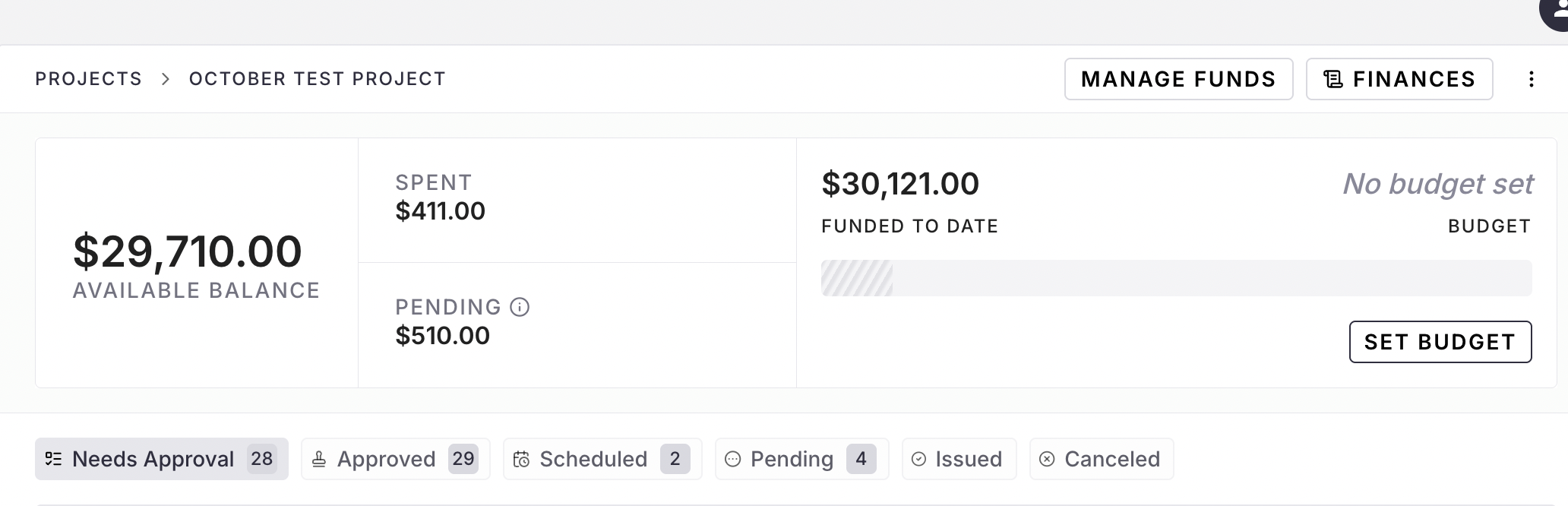Open the three-dot more options menu
Image resolution: width=1568 pixels, height=506 pixels.
coord(1531,79)
